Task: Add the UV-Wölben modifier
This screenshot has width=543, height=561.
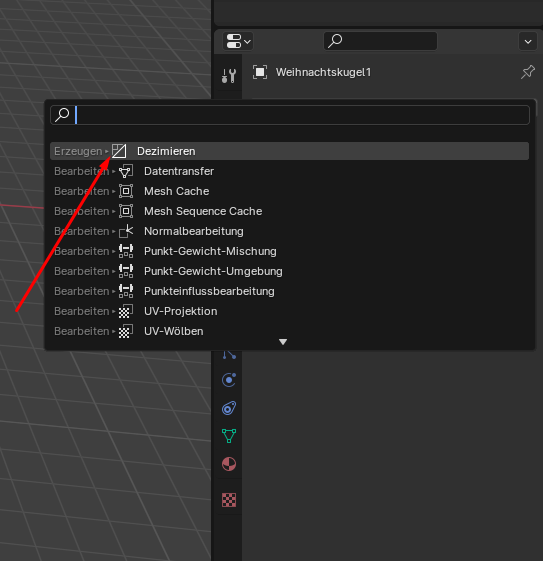Action: coord(289,331)
